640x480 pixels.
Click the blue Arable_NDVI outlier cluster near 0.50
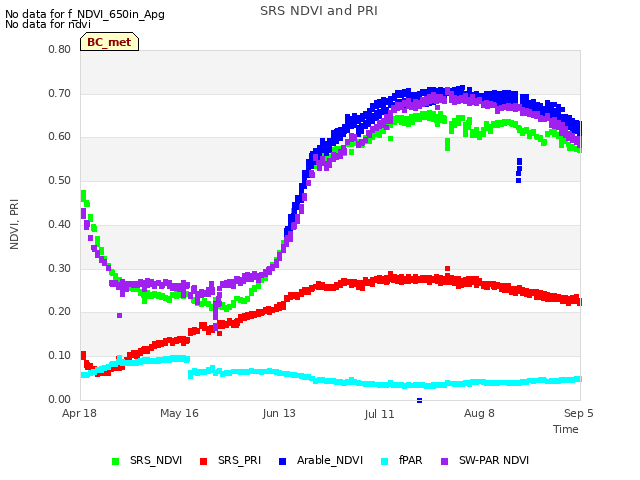point(519,171)
